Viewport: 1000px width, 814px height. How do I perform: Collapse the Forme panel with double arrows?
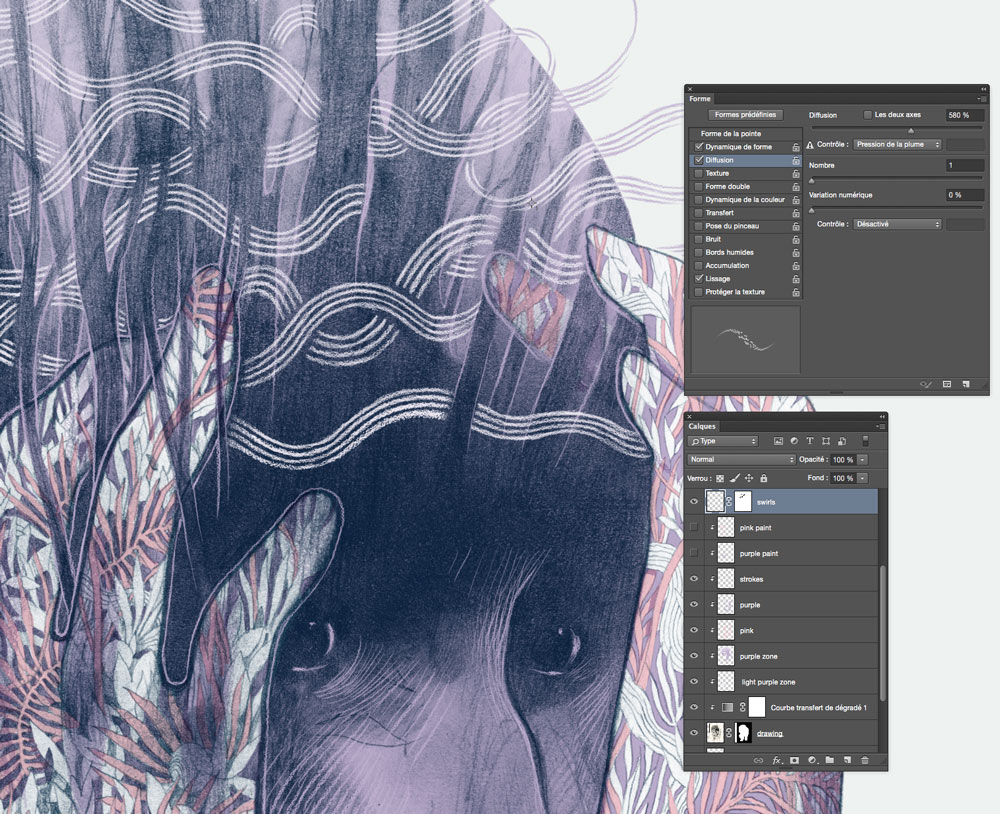pos(983,89)
